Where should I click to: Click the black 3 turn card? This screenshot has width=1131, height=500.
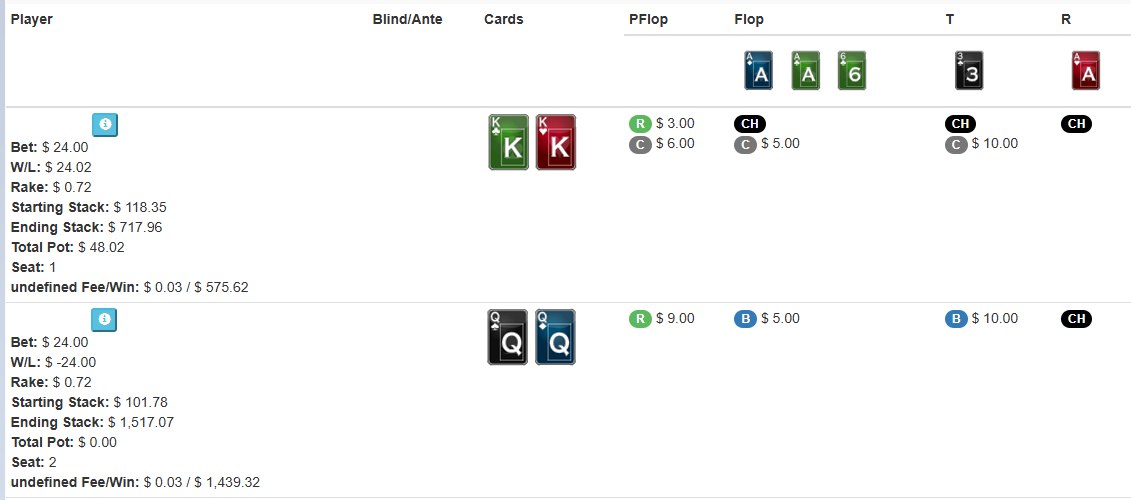969,71
